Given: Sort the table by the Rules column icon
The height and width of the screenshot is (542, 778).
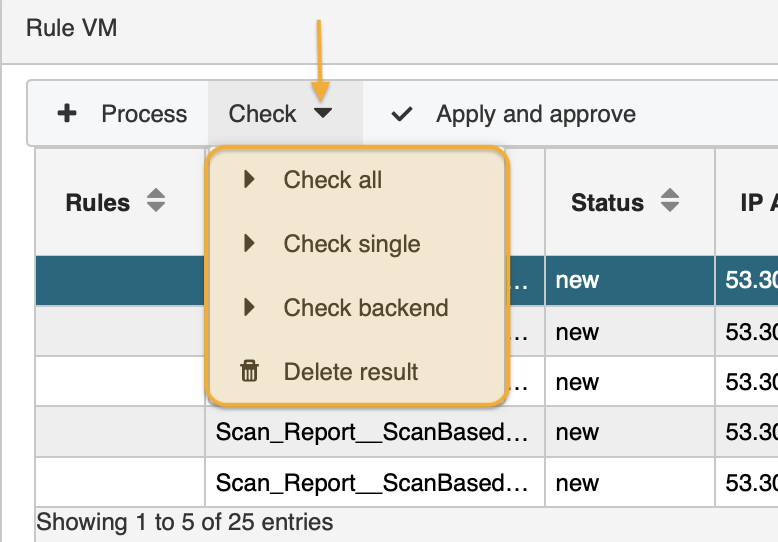Looking at the screenshot, I should pyautogui.click(x=155, y=202).
